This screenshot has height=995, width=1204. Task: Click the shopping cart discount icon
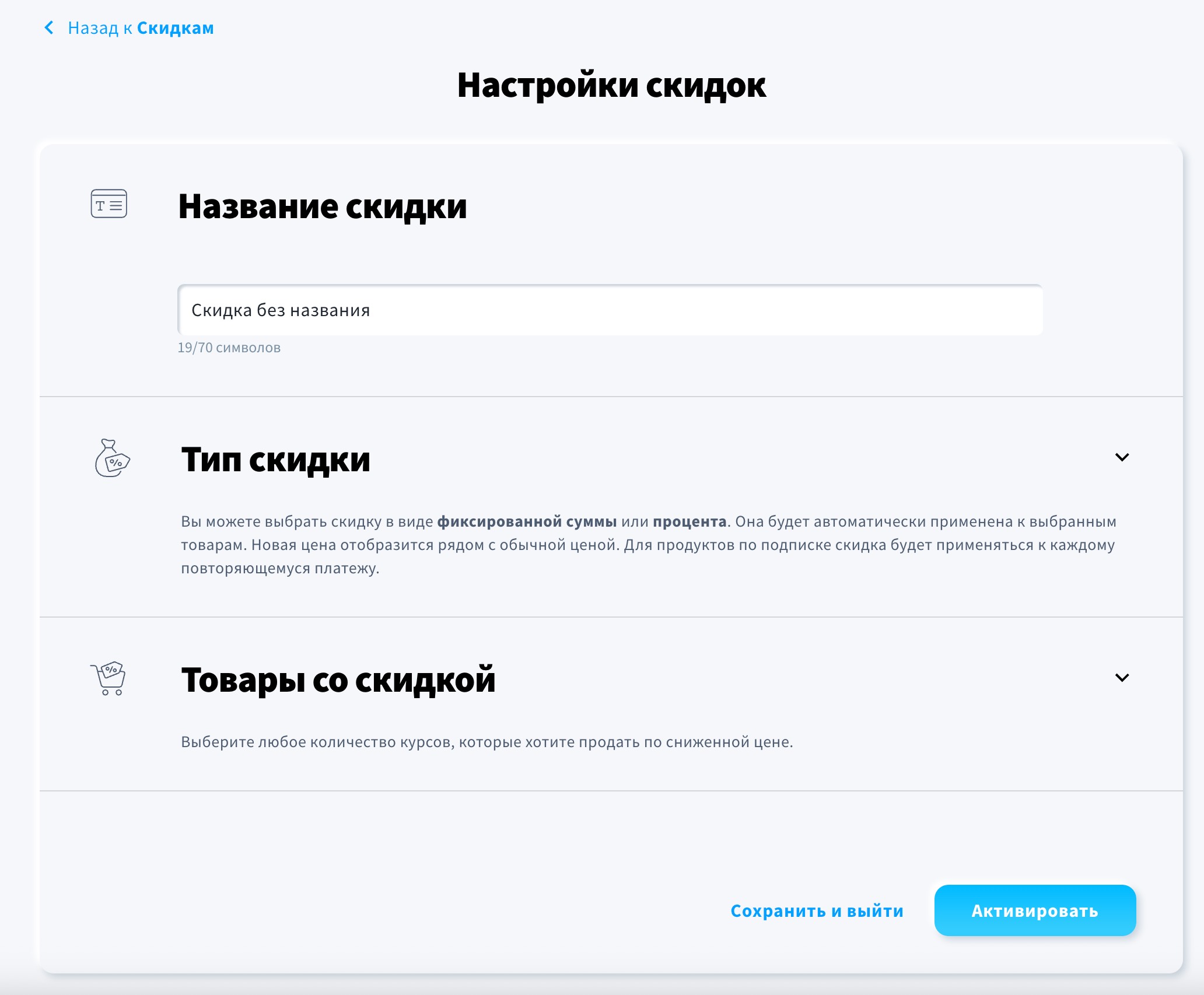click(108, 678)
